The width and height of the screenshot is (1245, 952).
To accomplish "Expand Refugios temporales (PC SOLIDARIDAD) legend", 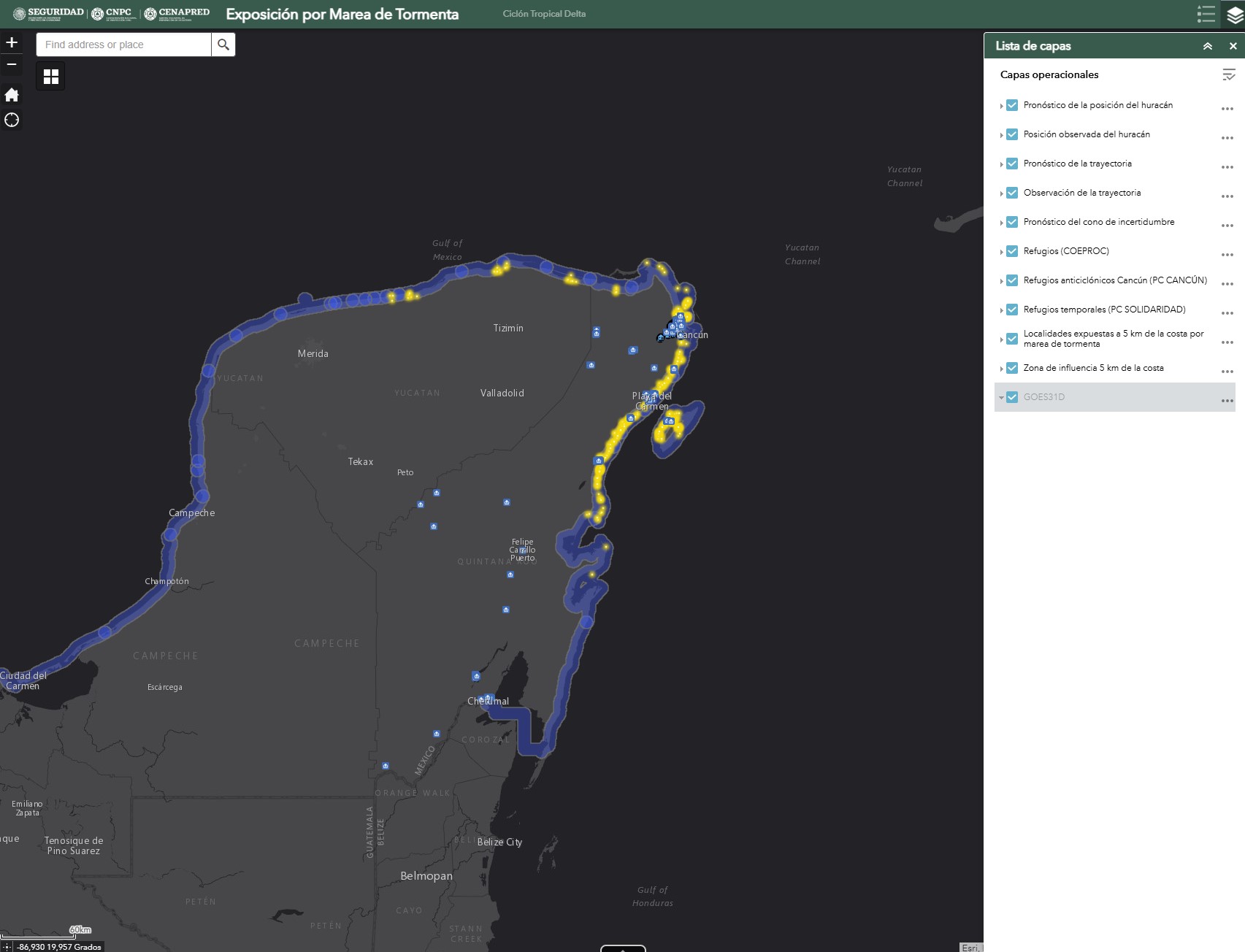I will [1001, 310].
